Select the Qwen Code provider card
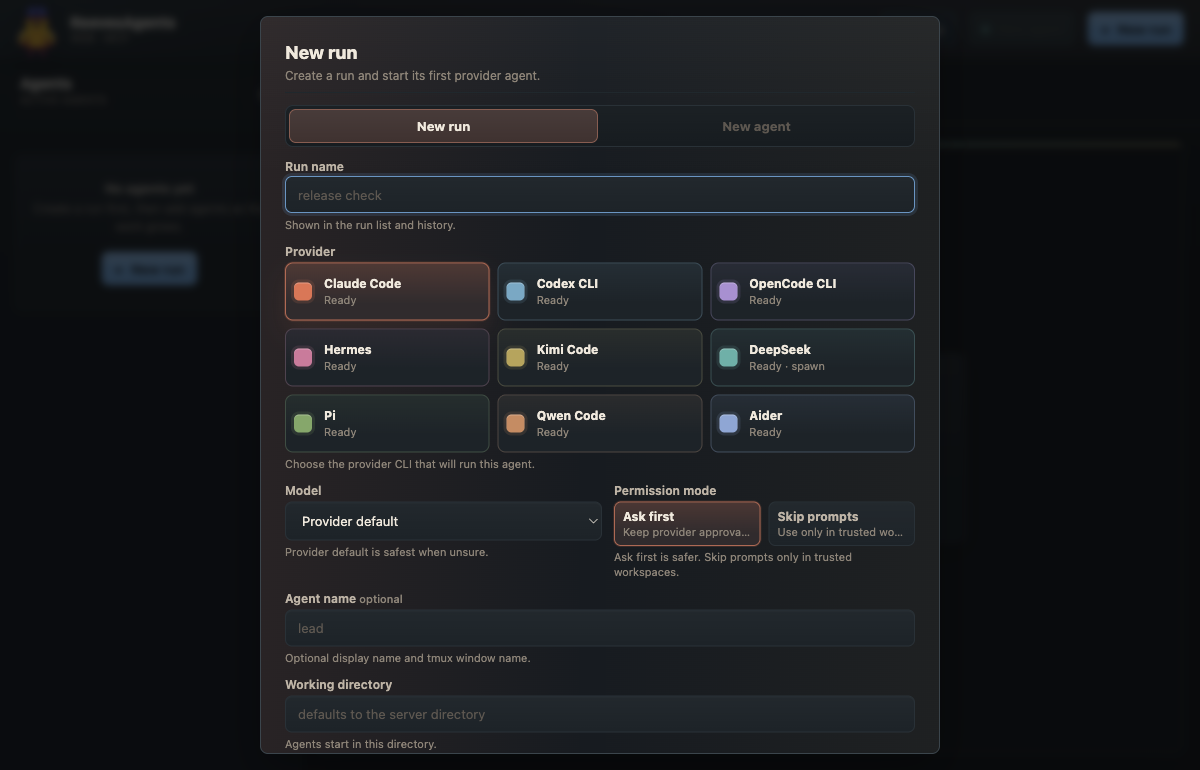The height and width of the screenshot is (770, 1200). tap(600, 423)
